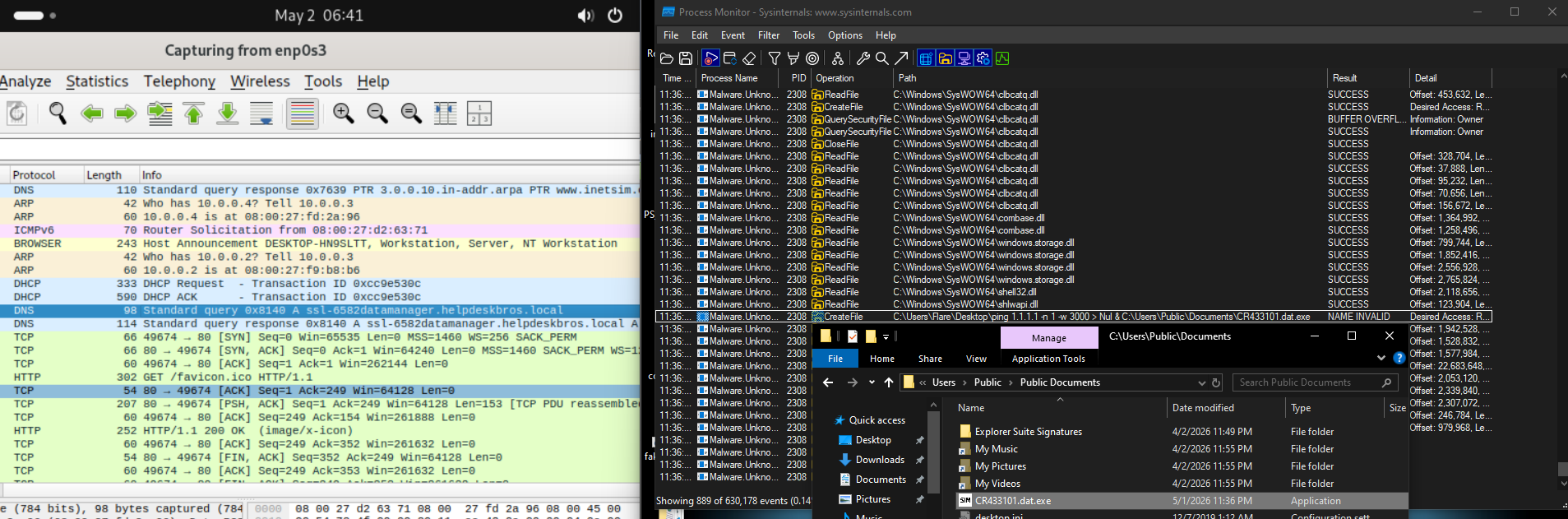Select the BROWSER Host Announcement packet row
1568x519 pixels.
(x=320, y=243)
